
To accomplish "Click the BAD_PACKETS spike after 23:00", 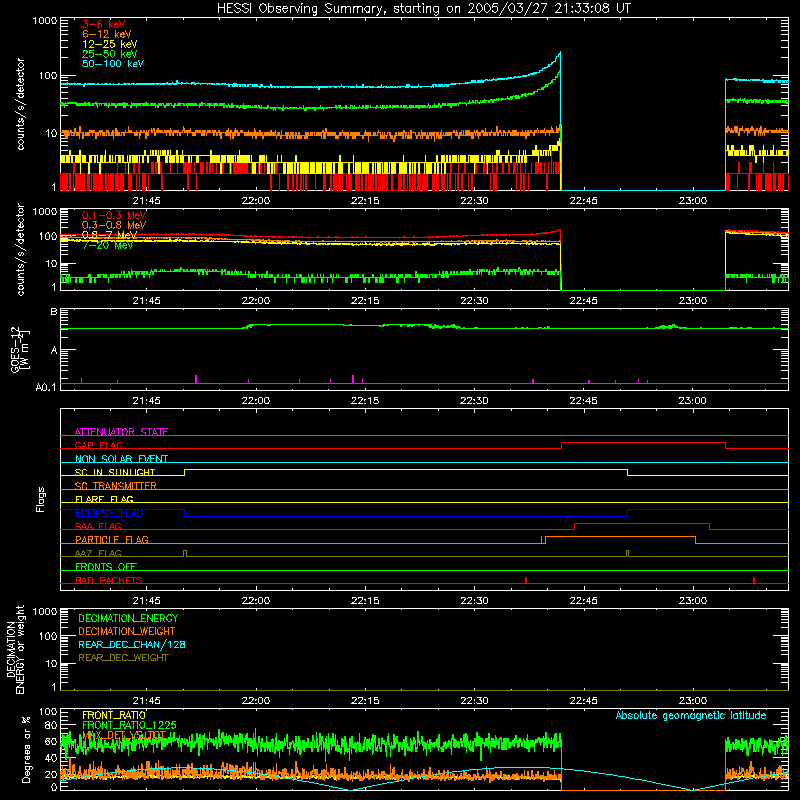I will pyautogui.click(x=754, y=580).
